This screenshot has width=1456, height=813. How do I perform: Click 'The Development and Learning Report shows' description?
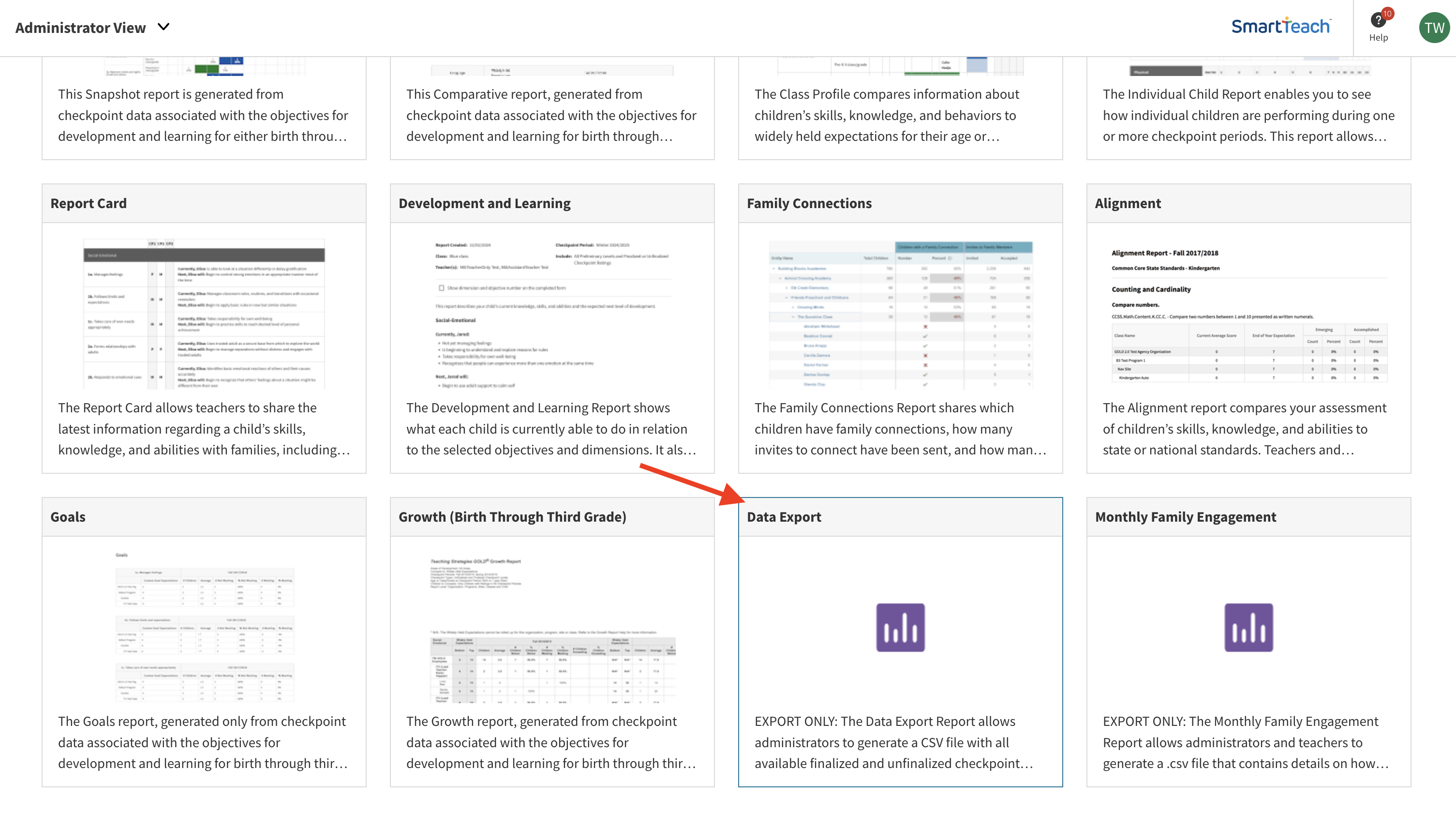pyautogui.click(x=551, y=429)
